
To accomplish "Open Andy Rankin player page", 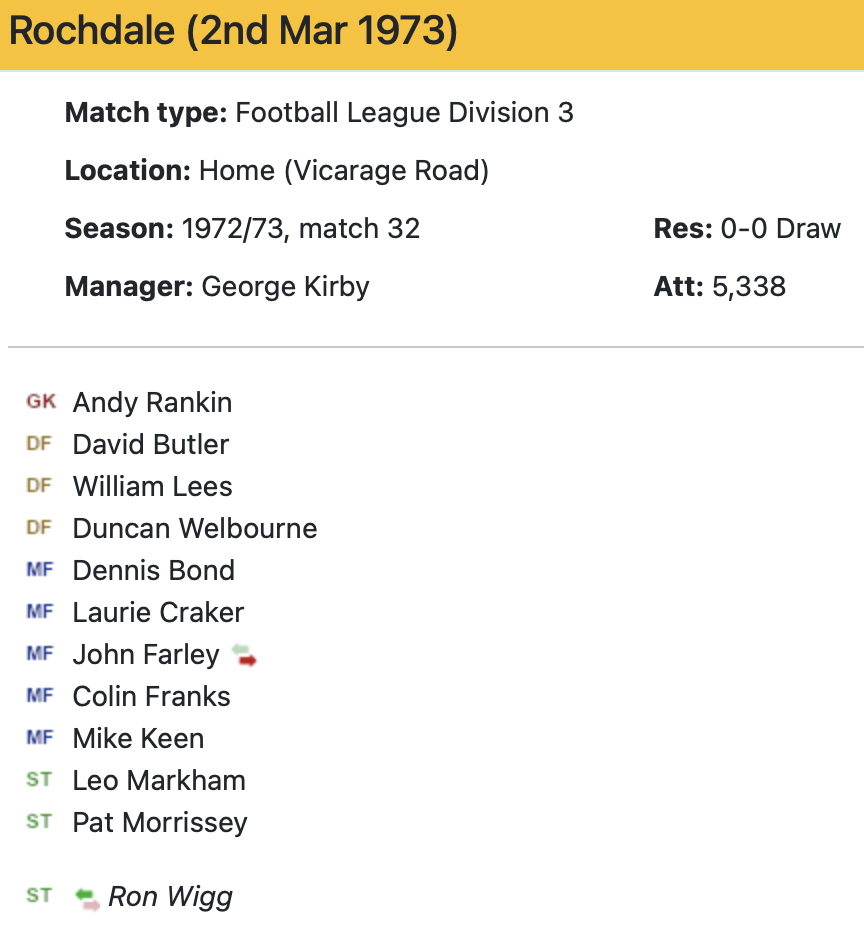I will click(152, 402).
